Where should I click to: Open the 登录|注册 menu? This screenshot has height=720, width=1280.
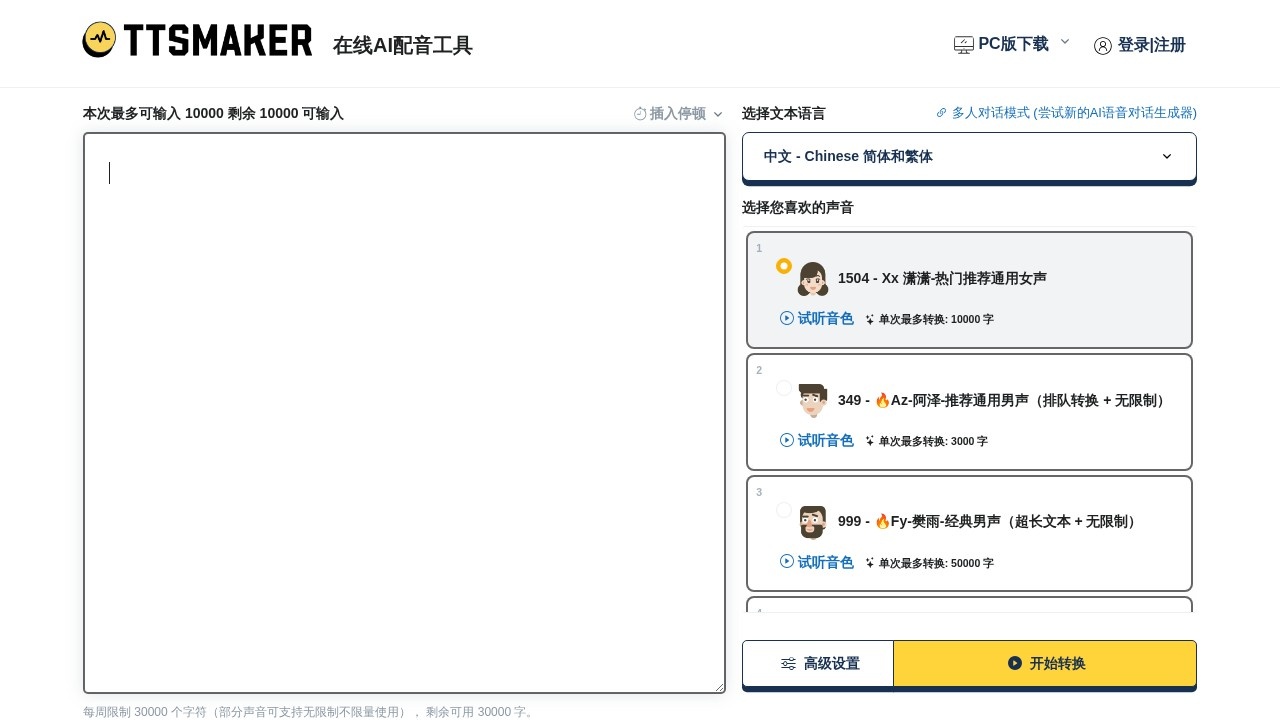1152,46
